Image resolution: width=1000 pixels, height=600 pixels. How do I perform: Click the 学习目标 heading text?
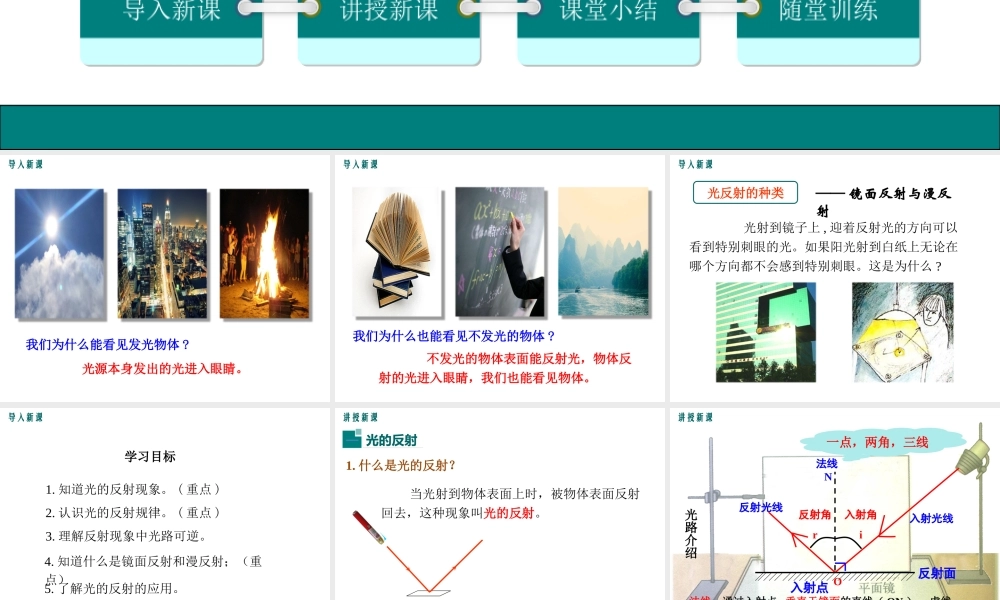click(x=152, y=456)
